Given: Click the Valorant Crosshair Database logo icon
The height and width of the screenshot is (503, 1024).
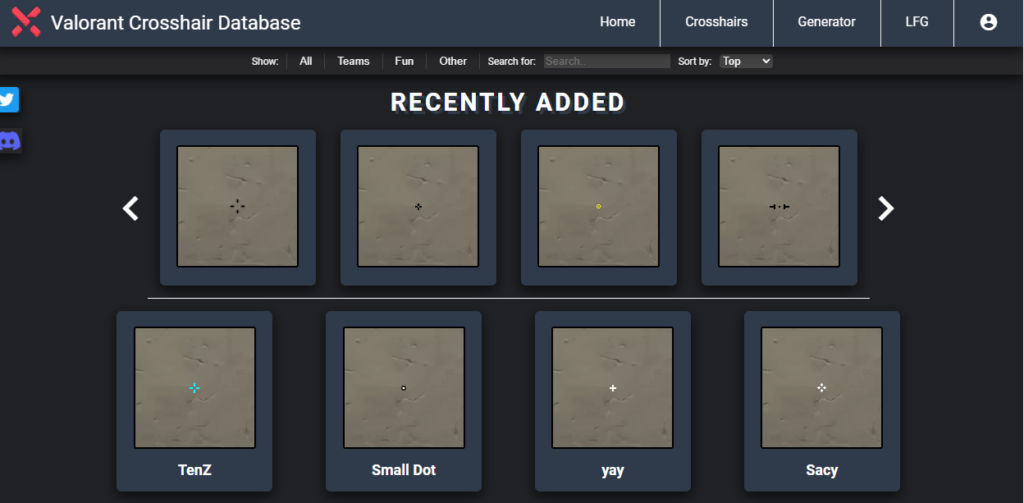Looking at the screenshot, I should [x=25, y=22].
